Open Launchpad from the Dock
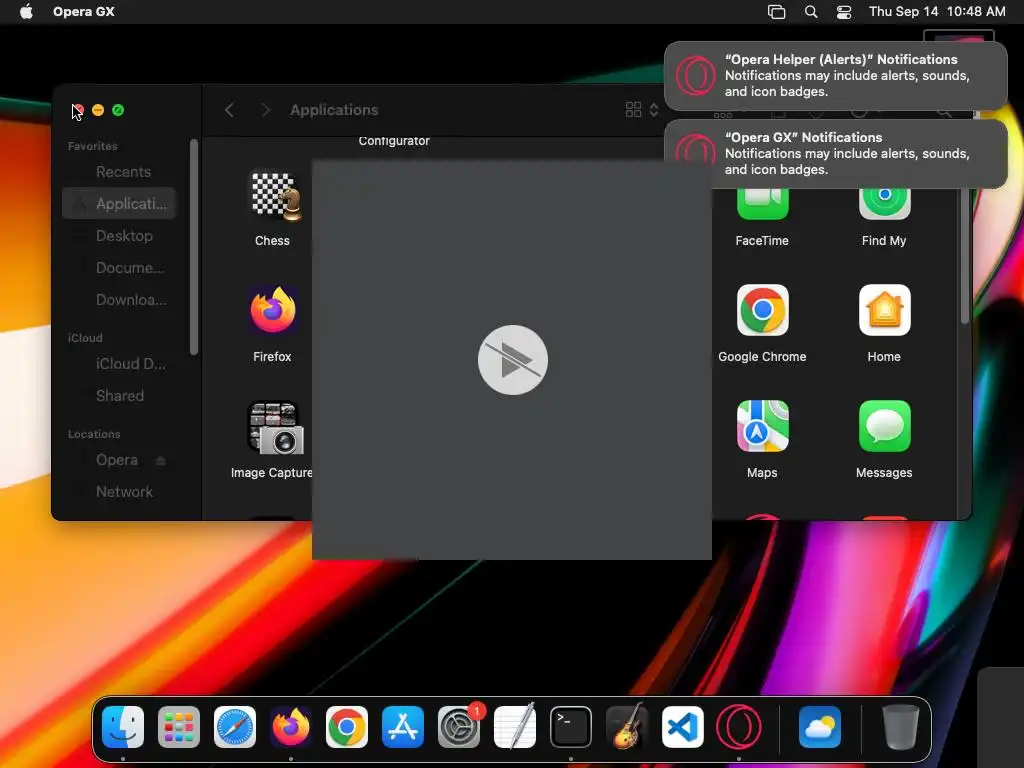The height and width of the screenshot is (768, 1024). 179,726
